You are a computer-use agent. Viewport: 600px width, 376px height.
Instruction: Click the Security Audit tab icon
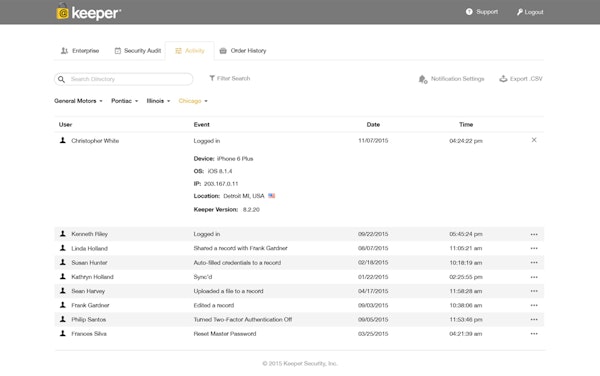pyautogui.click(x=117, y=50)
